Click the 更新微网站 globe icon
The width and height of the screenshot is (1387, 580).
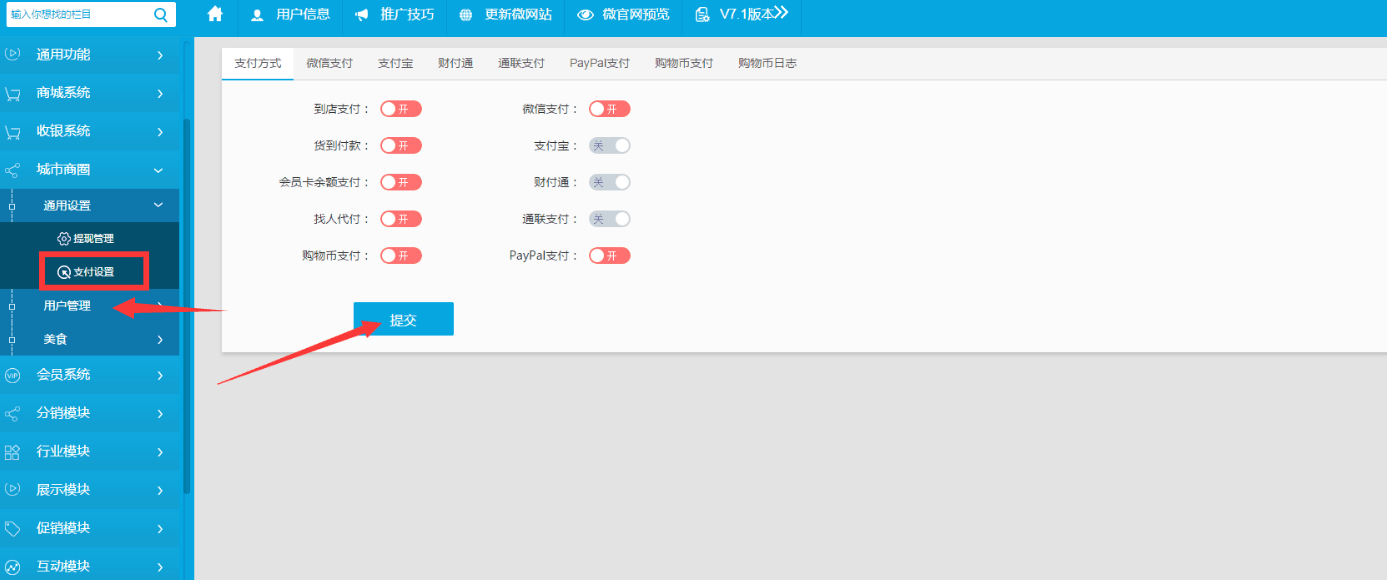pyautogui.click(x=465, y=15)
